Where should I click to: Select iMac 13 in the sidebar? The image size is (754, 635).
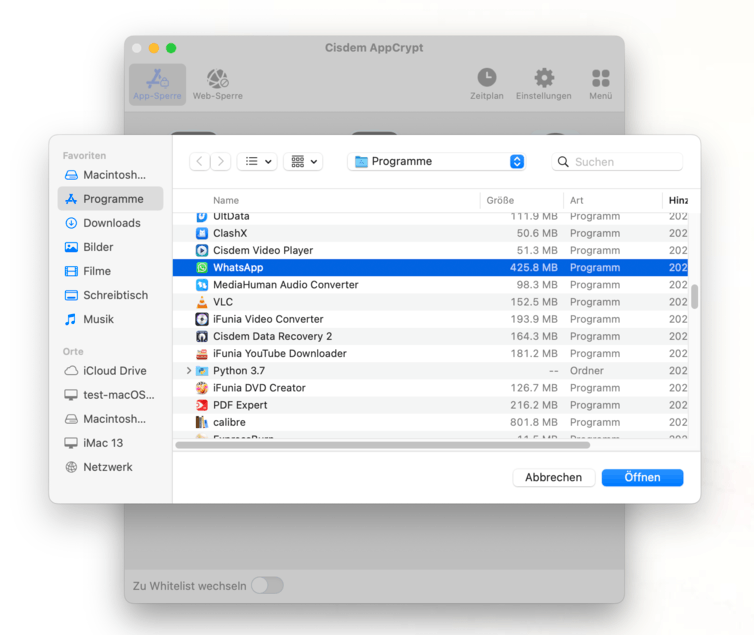(x=111, y=443)
